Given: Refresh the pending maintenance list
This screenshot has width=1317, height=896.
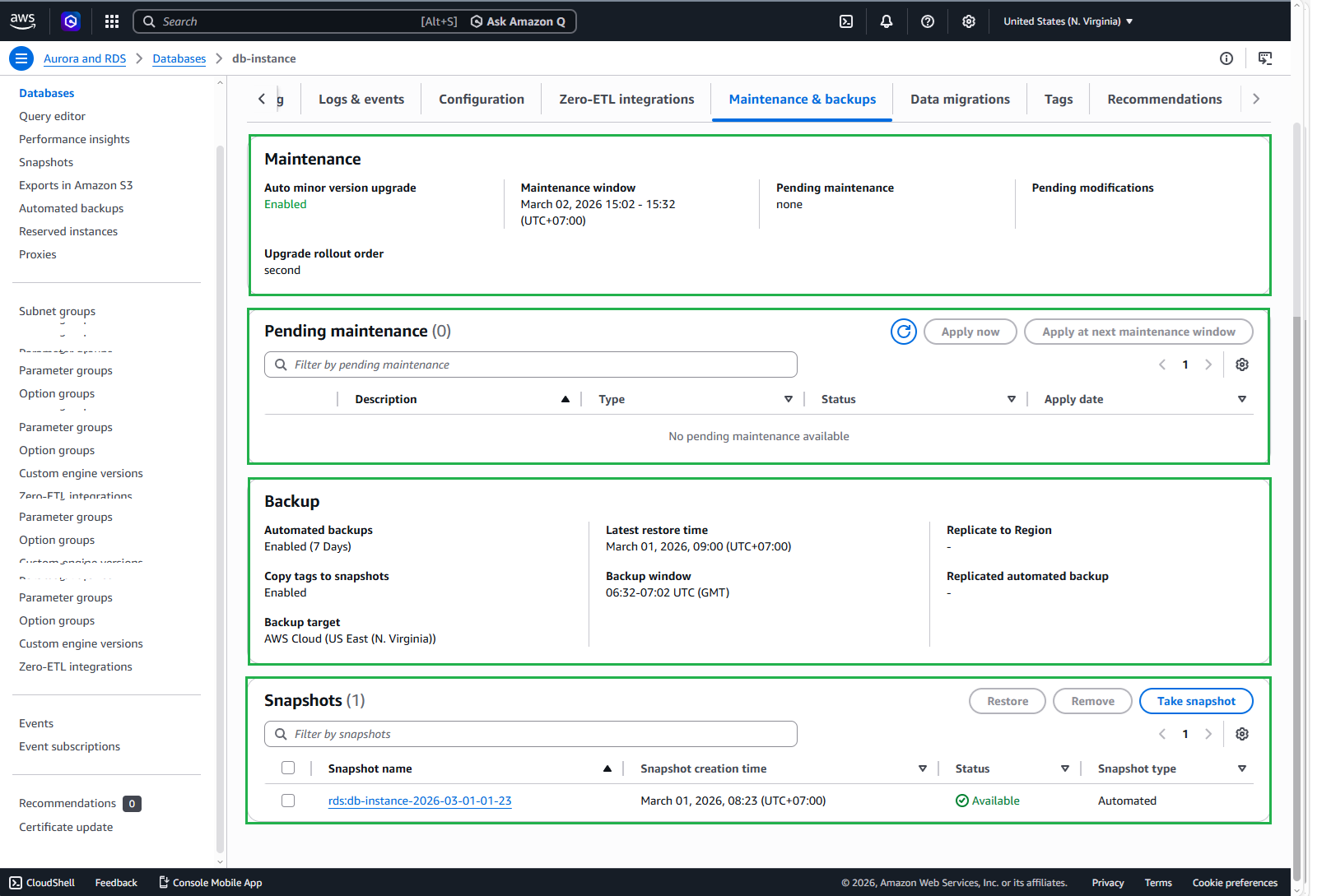Looking at the screenshot, I should (x=904, y=332).
